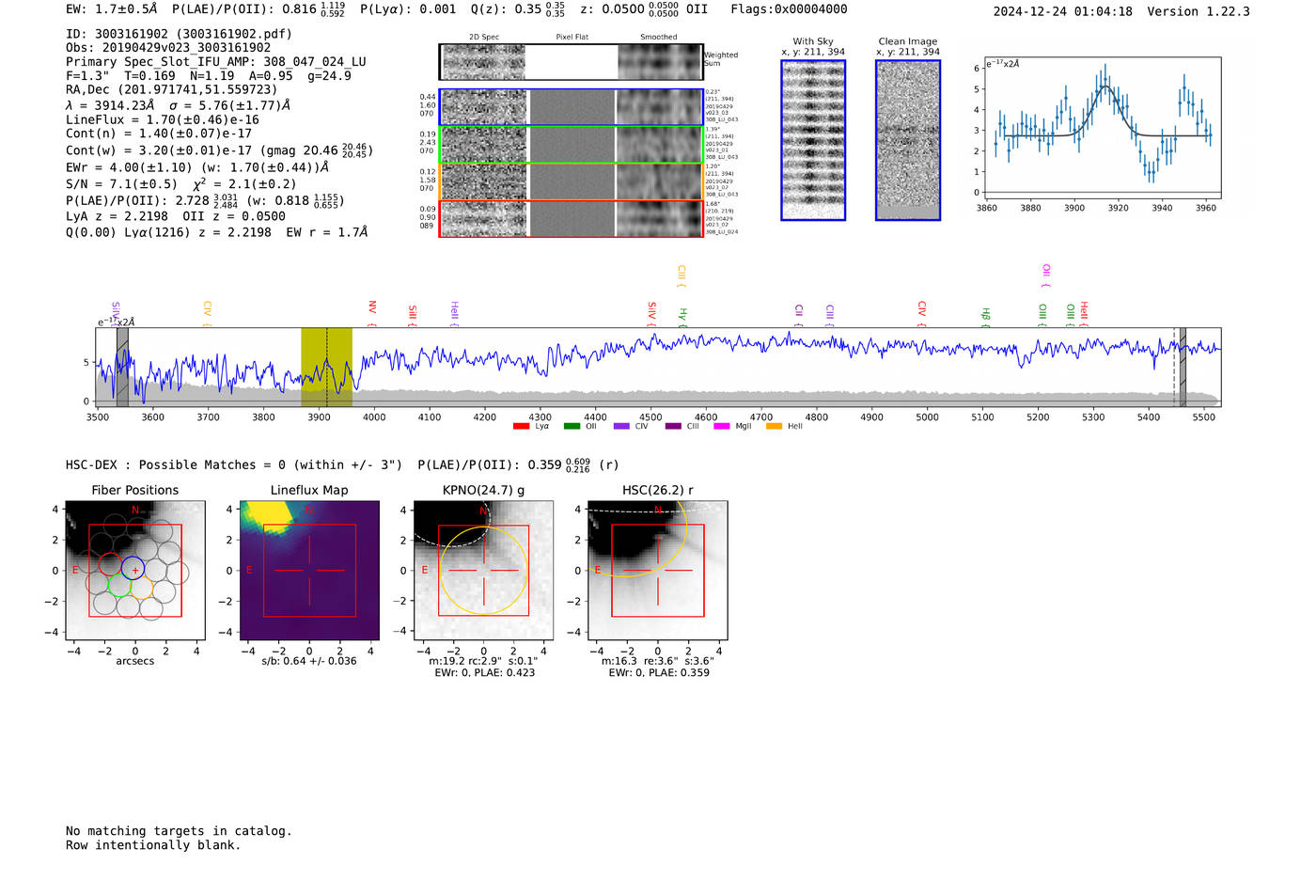This screenshot has width=1316, height=896.
Task: Click the Smoothed column header
Action: (x=658, y=38)
